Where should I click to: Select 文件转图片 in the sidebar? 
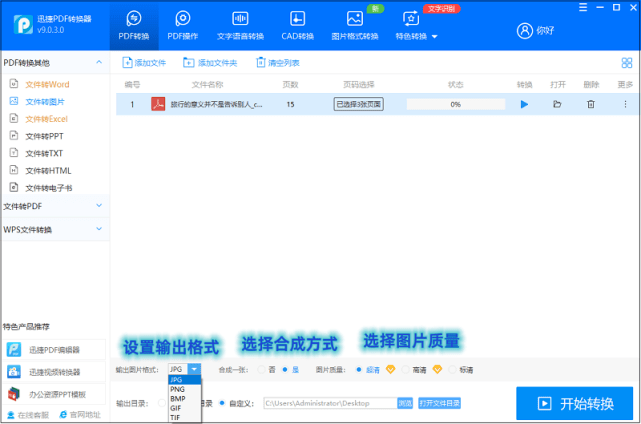point(45,101)
